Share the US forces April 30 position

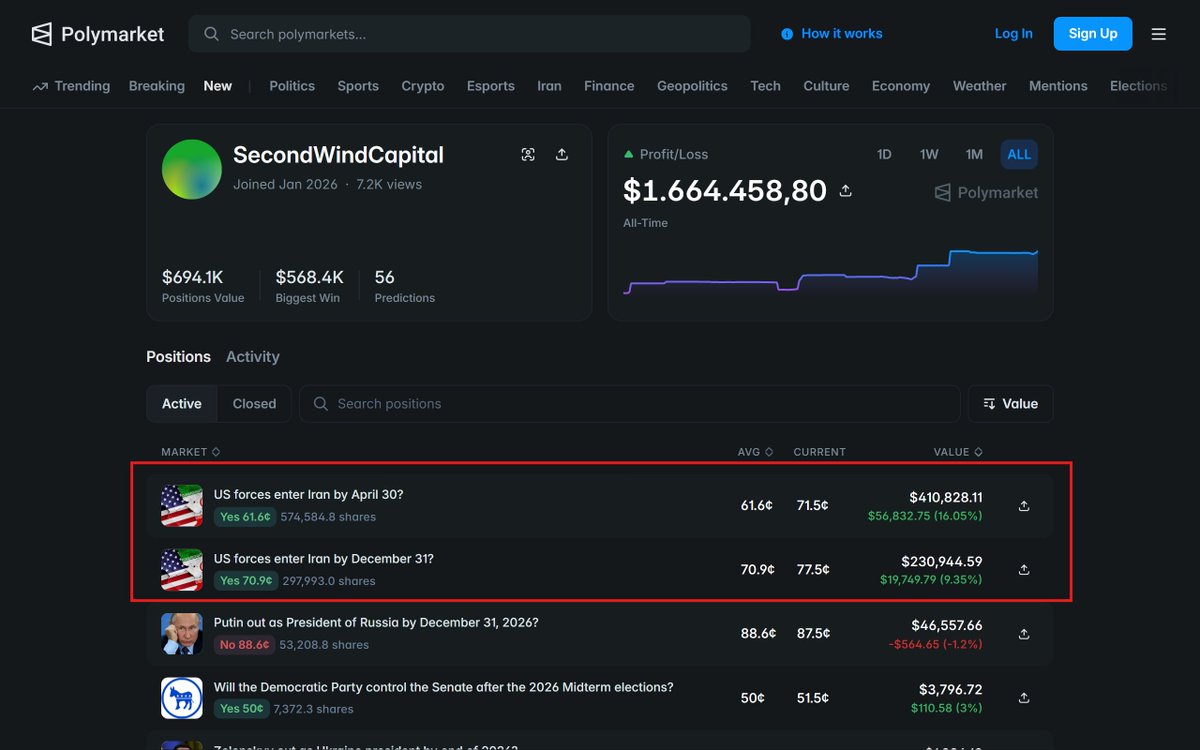click(1024, 506)
